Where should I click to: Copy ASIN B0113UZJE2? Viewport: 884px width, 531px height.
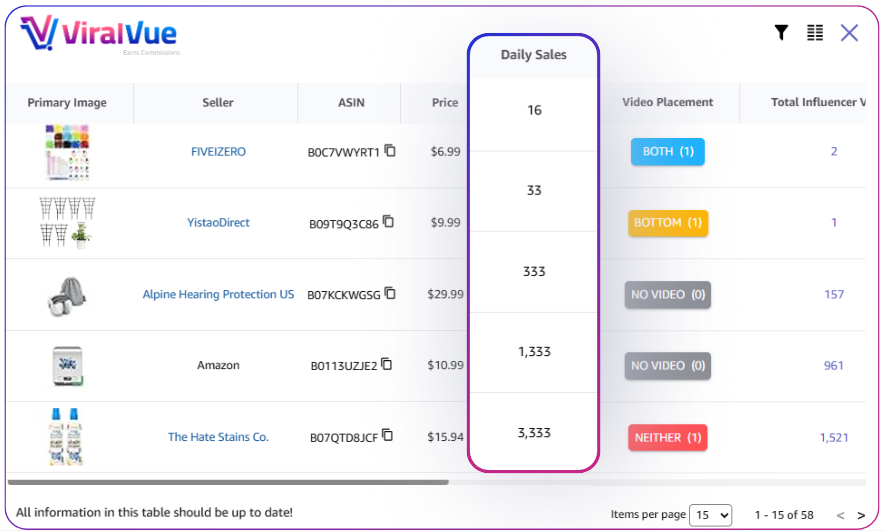click(x=386, y=364)
